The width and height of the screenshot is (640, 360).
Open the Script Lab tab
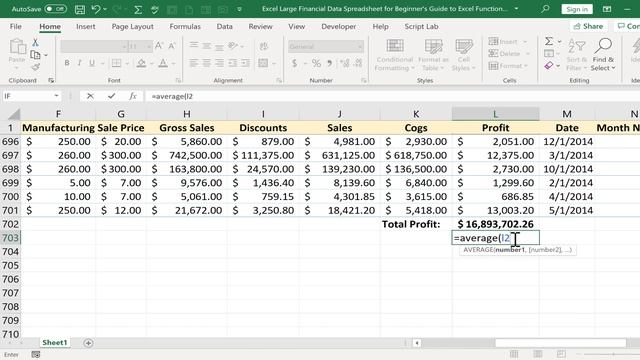tap(421, 27)
